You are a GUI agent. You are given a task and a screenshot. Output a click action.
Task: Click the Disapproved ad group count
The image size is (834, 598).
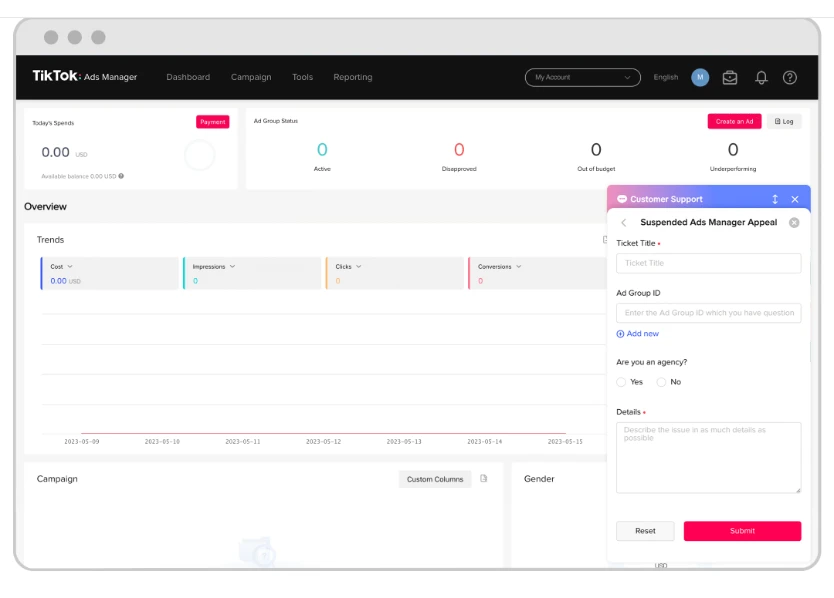459,150
